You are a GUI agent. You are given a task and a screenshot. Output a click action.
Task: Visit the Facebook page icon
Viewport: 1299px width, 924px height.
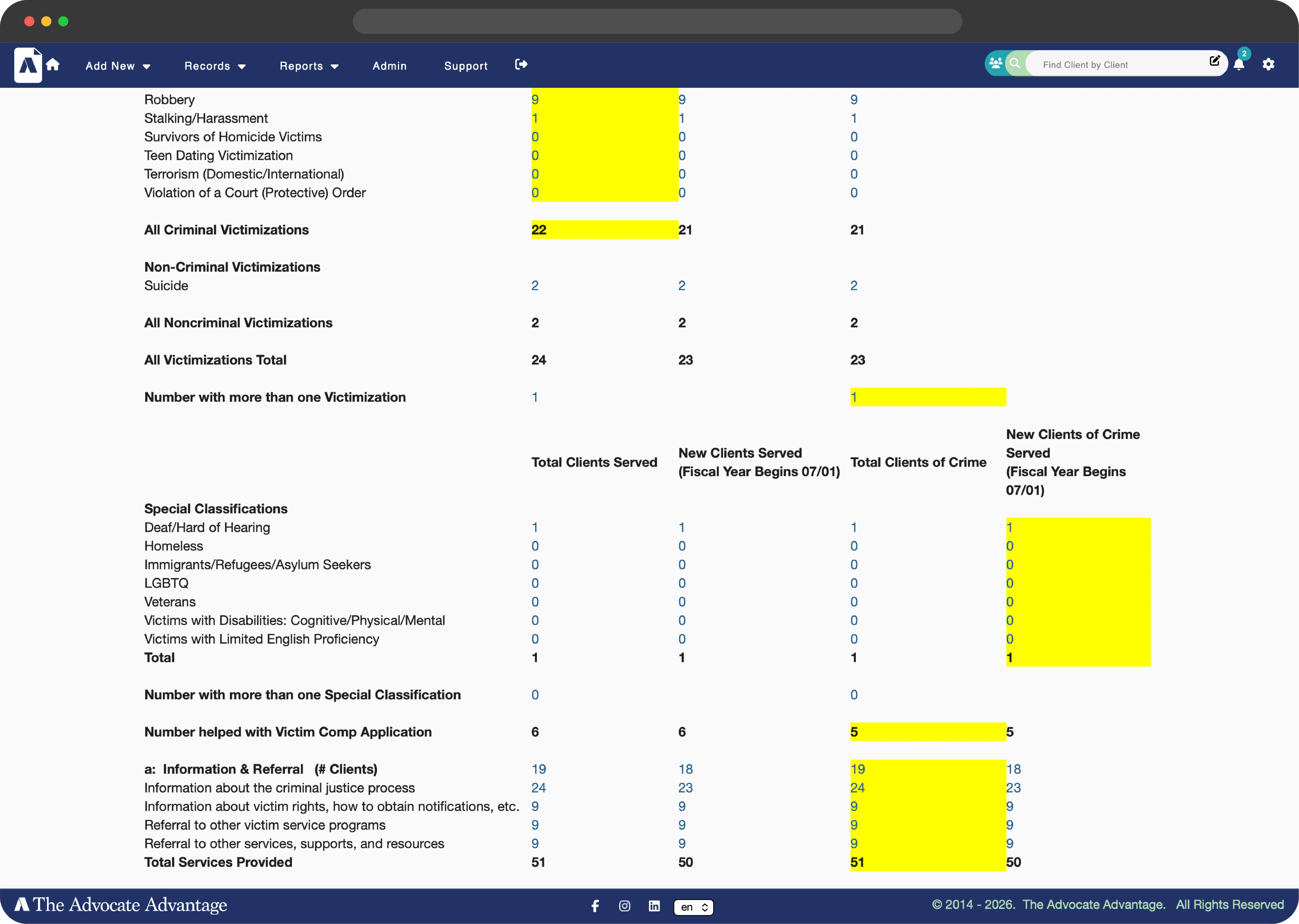click(x=595, y=906)
